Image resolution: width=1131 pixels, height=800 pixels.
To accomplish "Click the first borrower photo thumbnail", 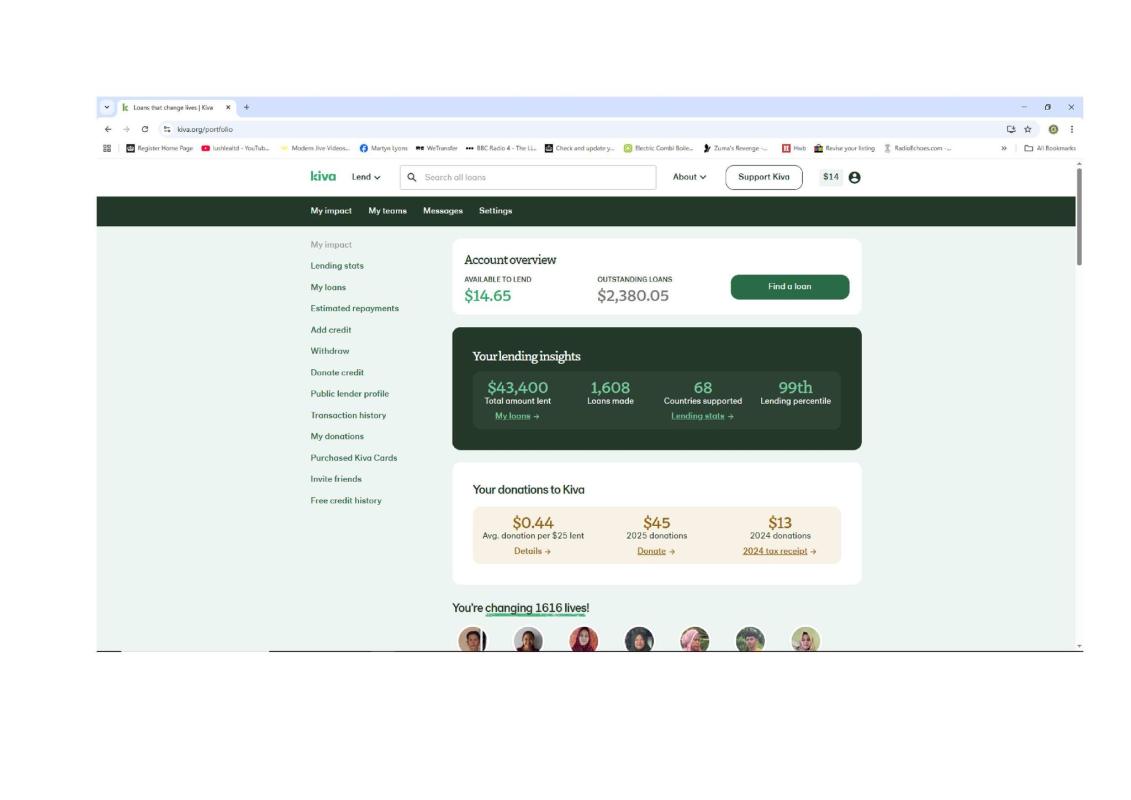I will (x=472, y=639).
